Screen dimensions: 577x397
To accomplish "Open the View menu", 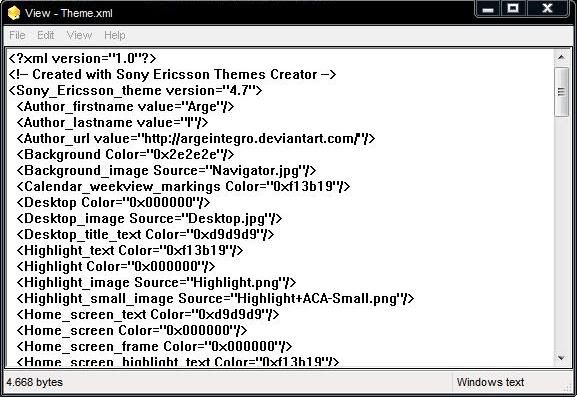I will point(79,35).
